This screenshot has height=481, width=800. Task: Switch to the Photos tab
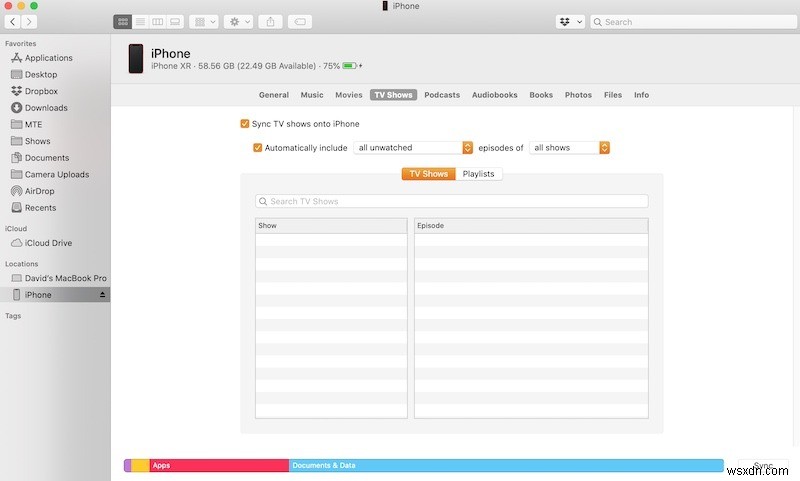pos(578,95)
